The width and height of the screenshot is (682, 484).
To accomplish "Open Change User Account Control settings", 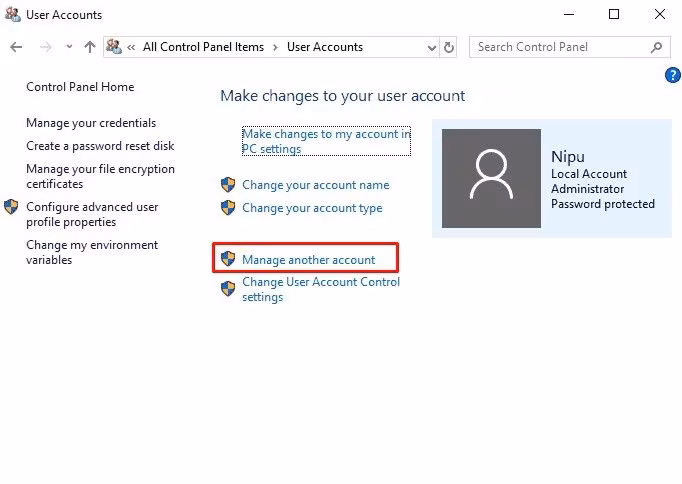I will tap(320, 289).
